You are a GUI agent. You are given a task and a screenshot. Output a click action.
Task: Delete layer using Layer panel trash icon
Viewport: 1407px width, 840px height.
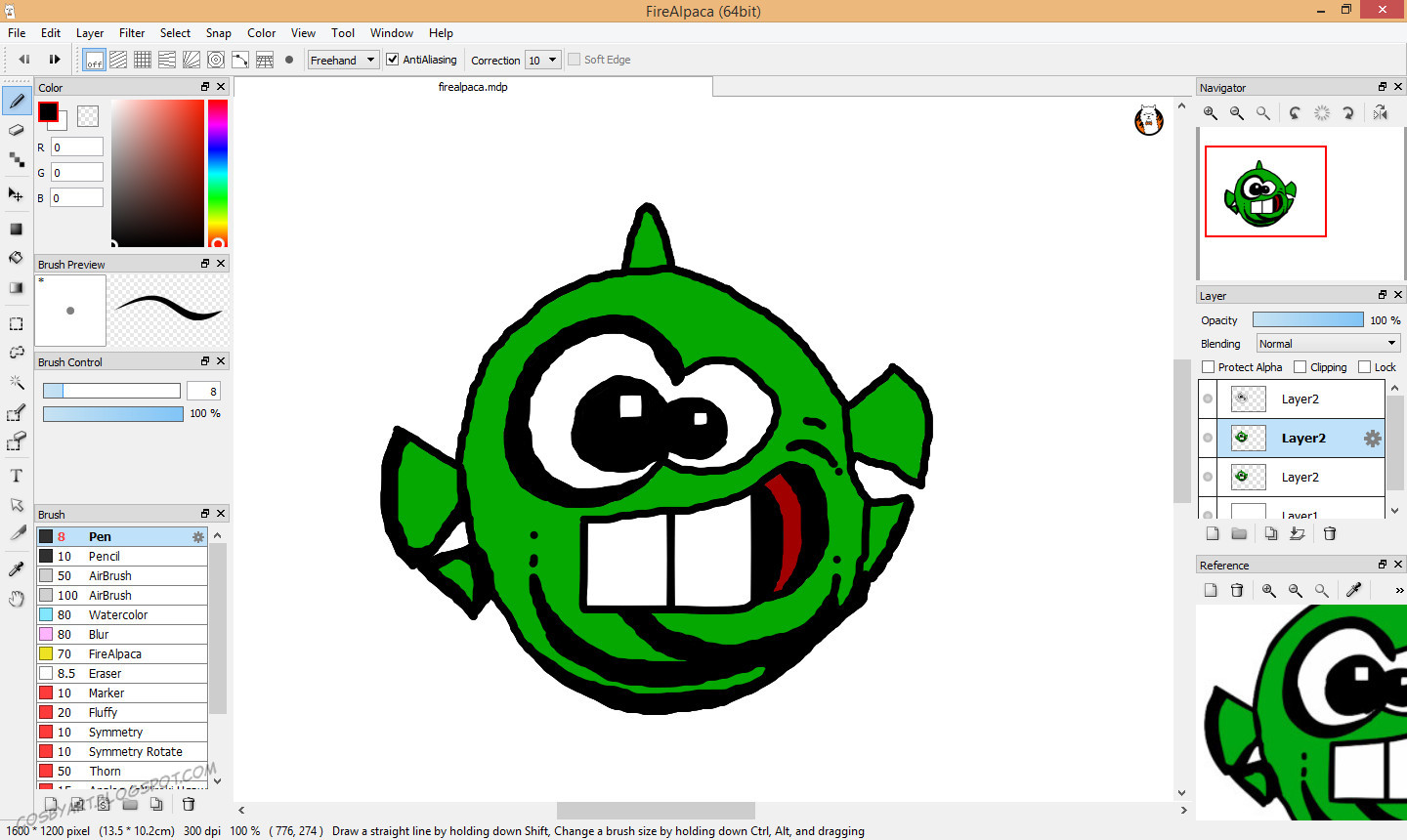point(1330,533)
